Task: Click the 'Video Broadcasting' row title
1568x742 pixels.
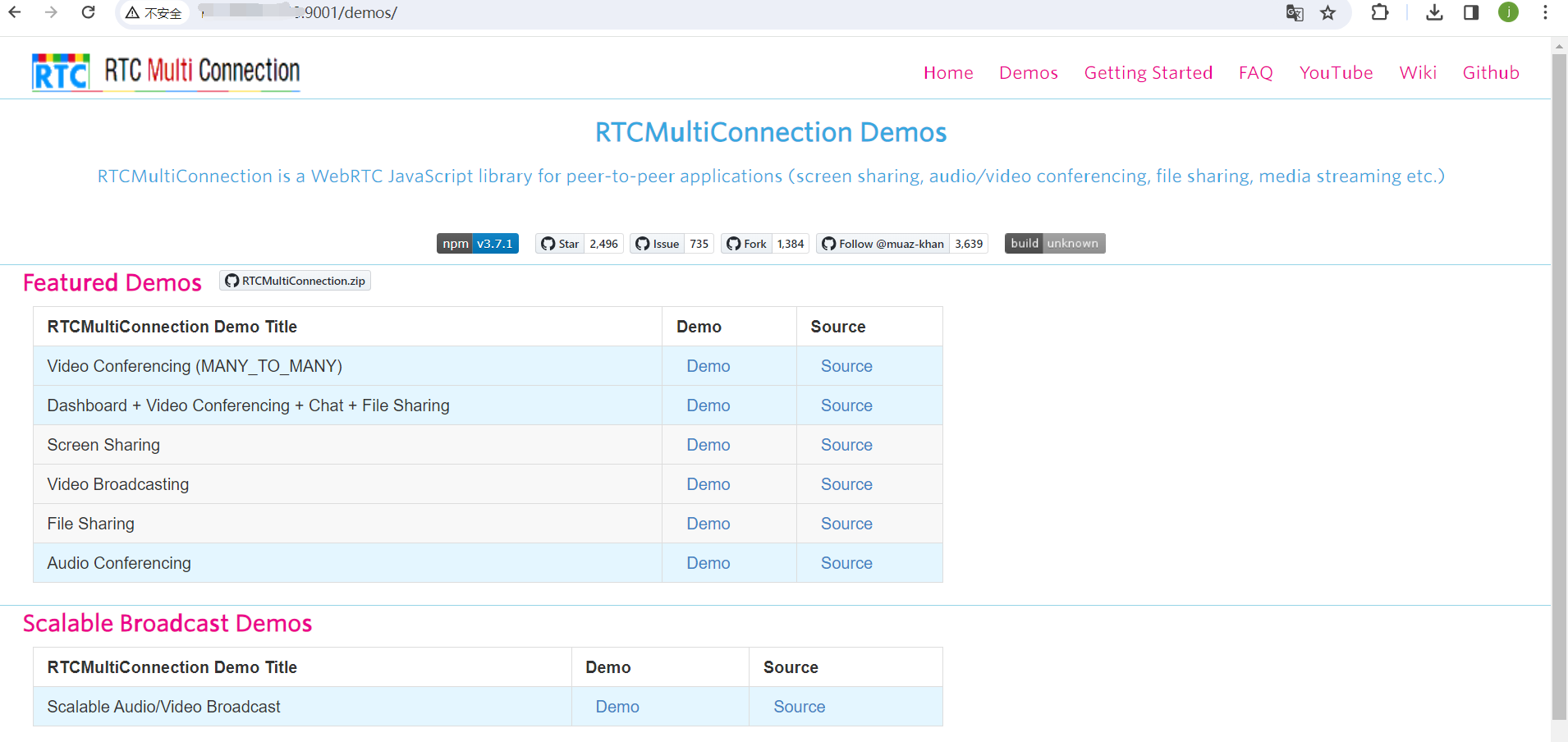Action: pos(118,484)
